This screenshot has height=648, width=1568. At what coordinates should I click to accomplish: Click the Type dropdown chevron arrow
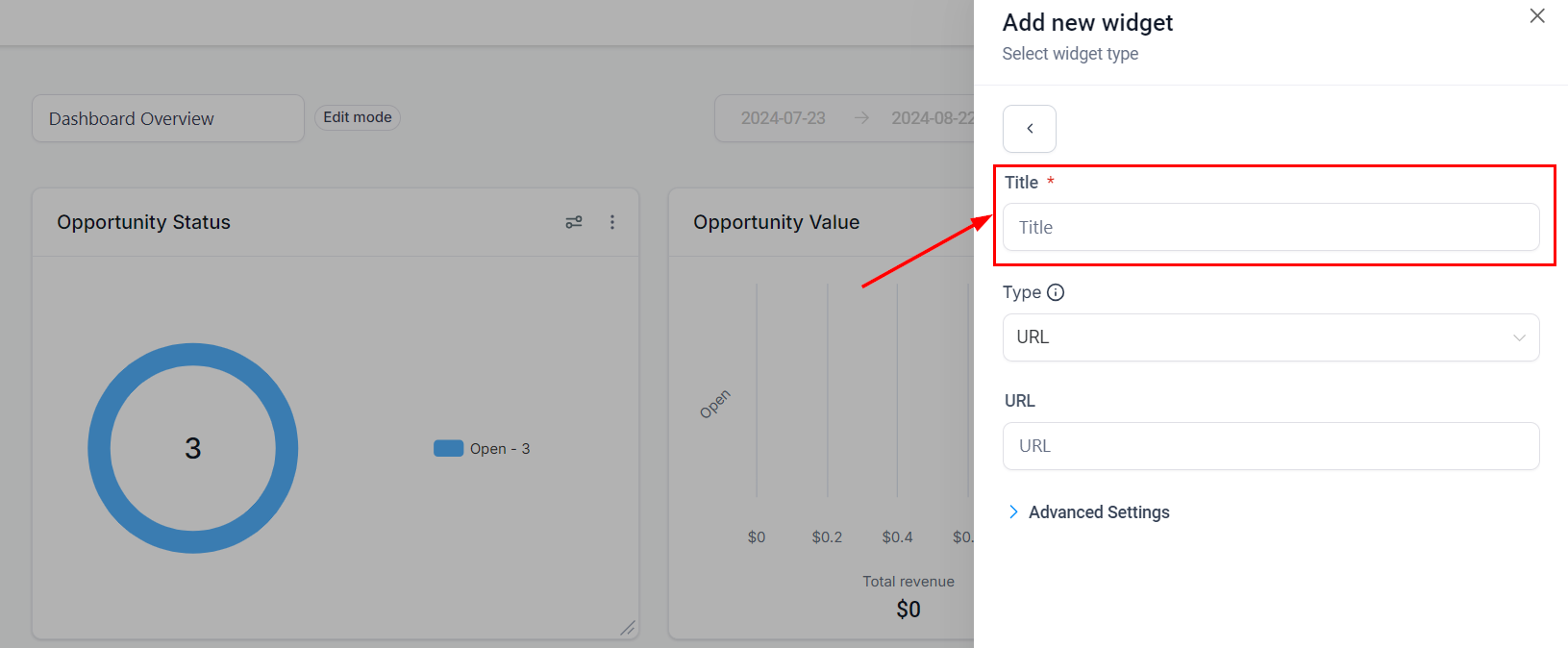pyautogui.click(x=1519, y=337)
